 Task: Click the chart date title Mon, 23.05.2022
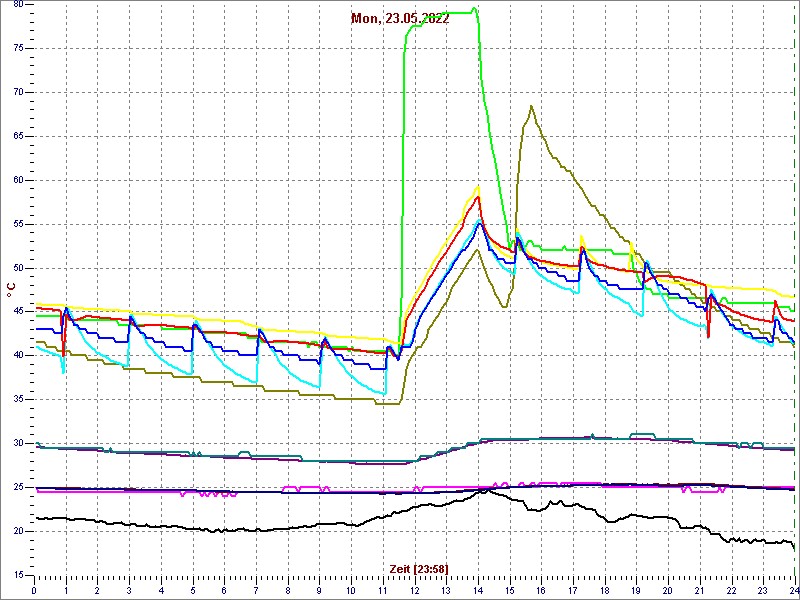(x=400, y=19)
